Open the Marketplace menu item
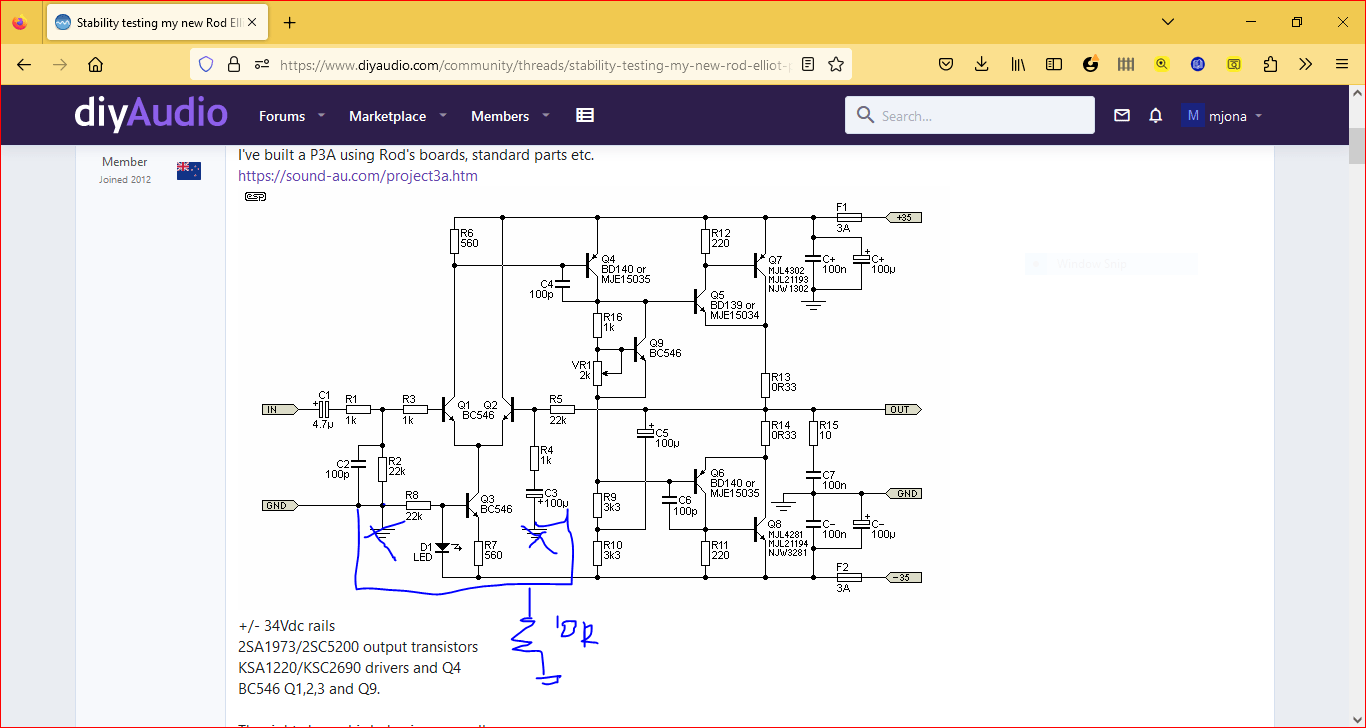Screen dimensions: 1366x728 click(x=387, y=116)
